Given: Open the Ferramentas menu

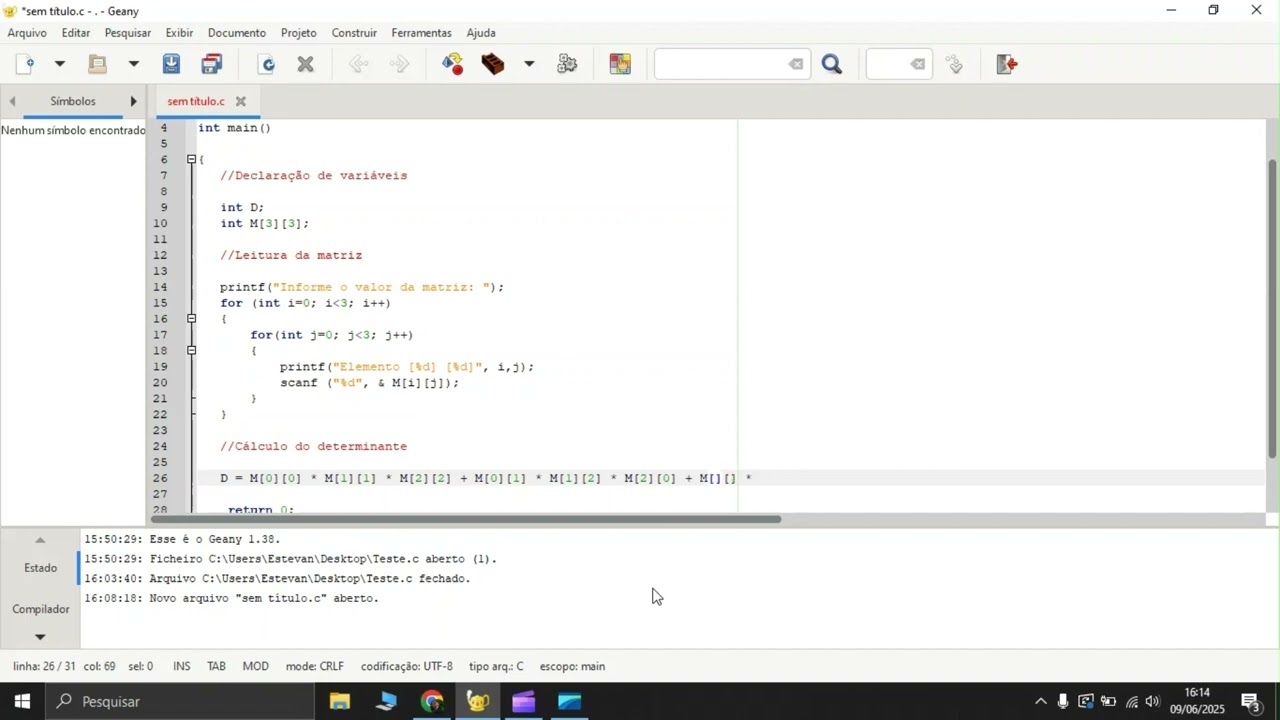Looking at the screenshot, I should click(421, 33).
